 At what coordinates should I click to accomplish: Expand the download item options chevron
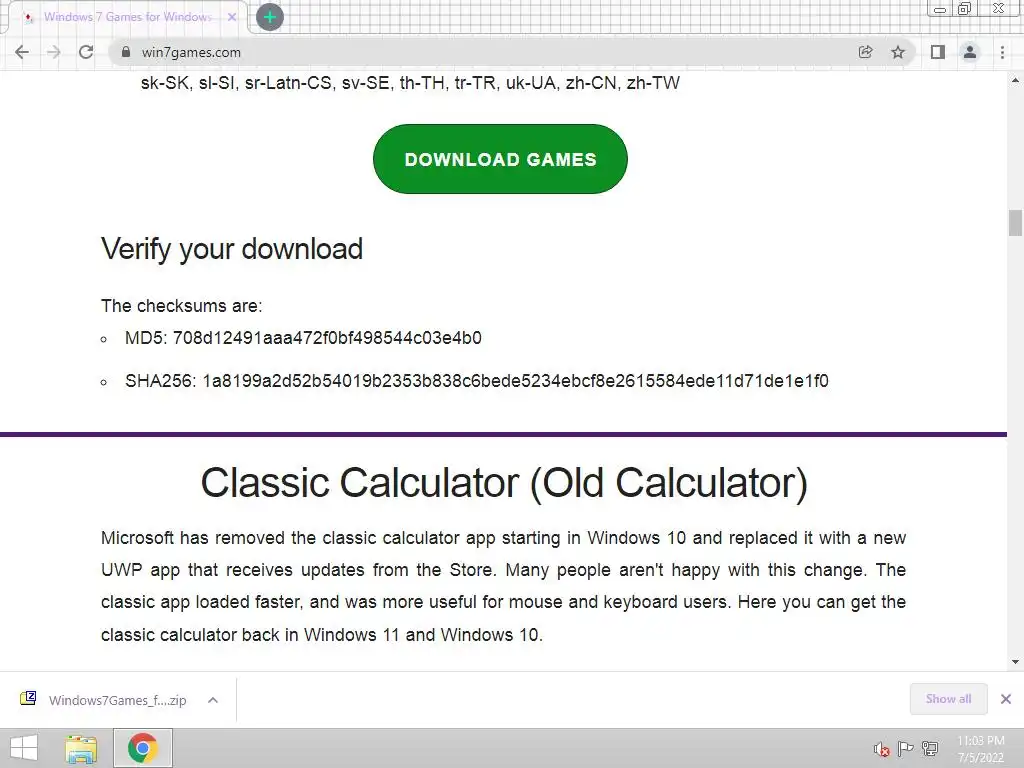pos(212,700)
